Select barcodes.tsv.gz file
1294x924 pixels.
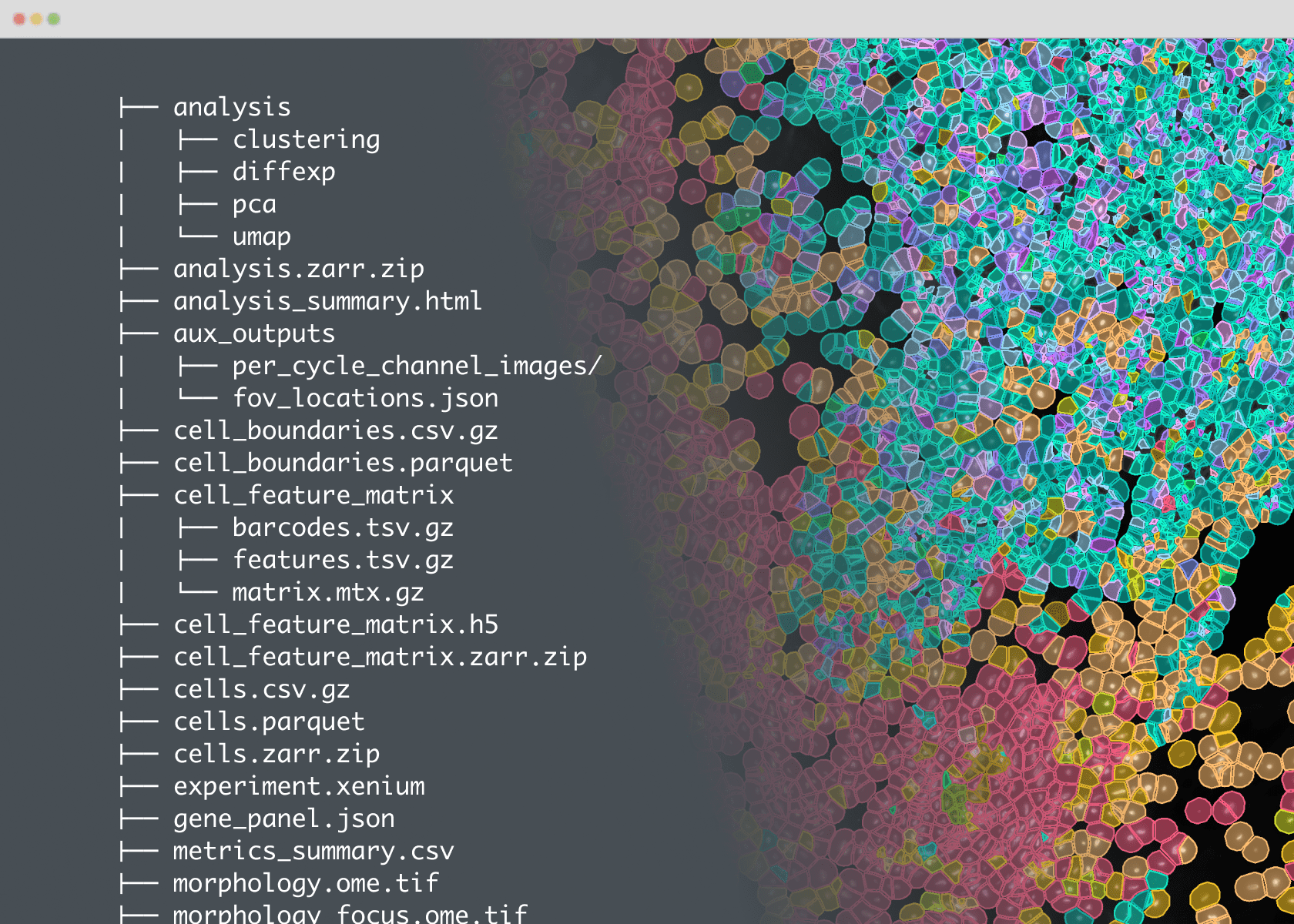343,527
